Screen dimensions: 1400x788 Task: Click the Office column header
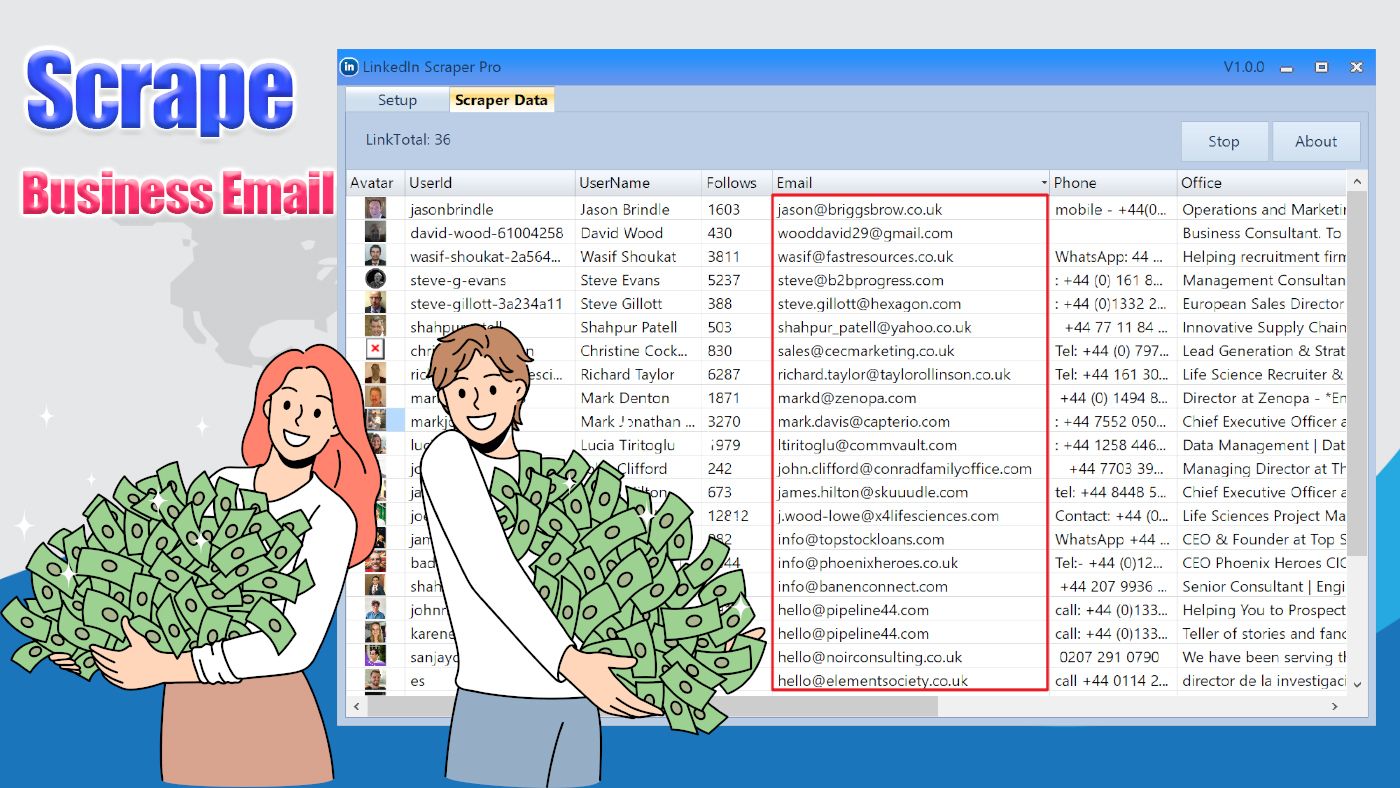click(x=1200, y=183)
